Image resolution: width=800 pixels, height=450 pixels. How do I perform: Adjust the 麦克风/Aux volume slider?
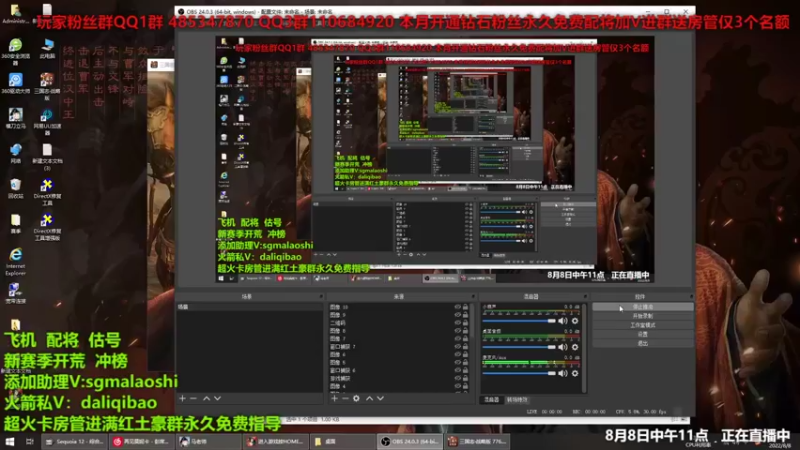pos(519,373)
